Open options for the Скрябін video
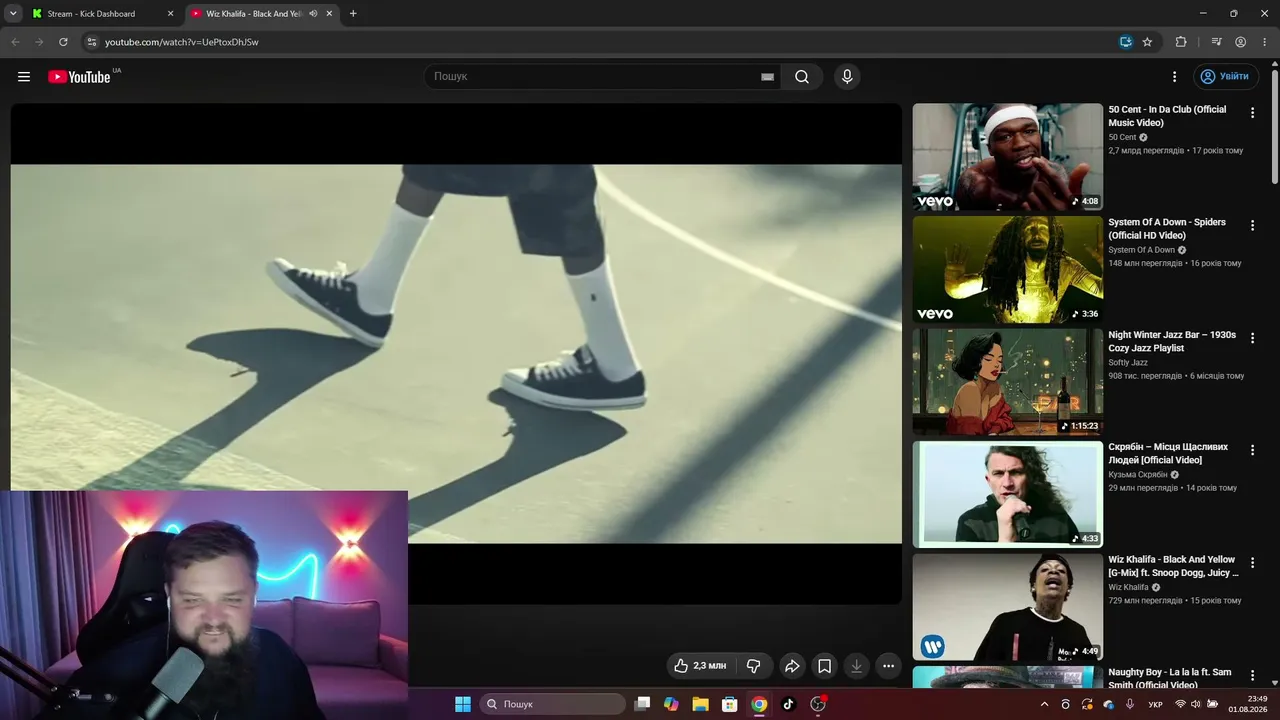The image size is (1280, 720). [1252, 451]
